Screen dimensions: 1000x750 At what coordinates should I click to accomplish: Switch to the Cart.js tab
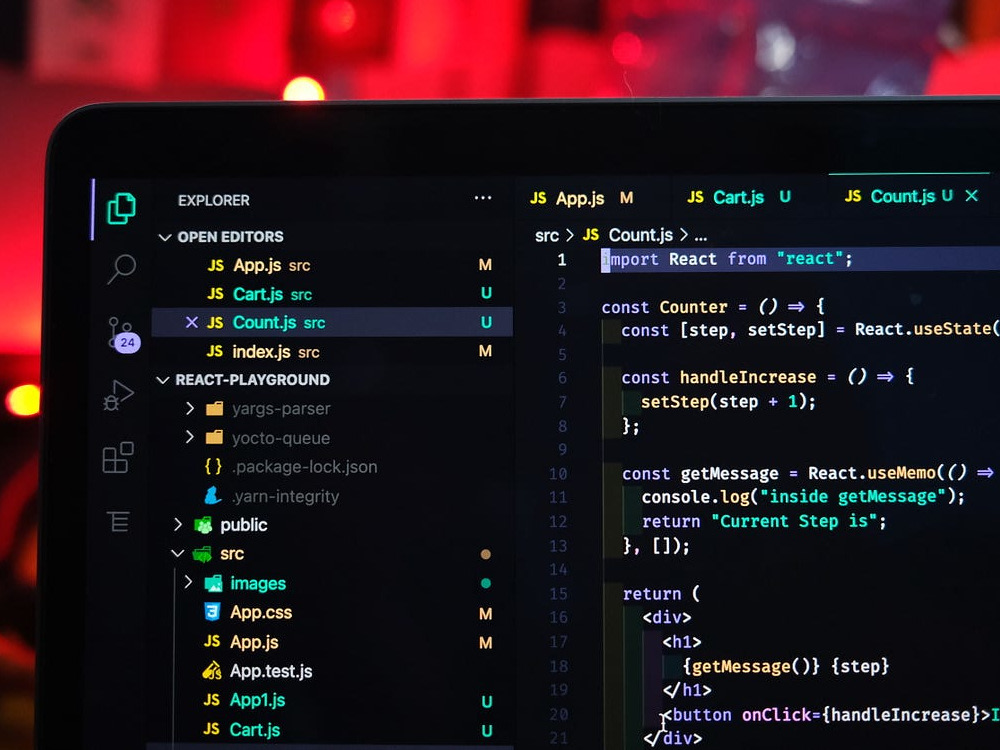coord(739,197)
